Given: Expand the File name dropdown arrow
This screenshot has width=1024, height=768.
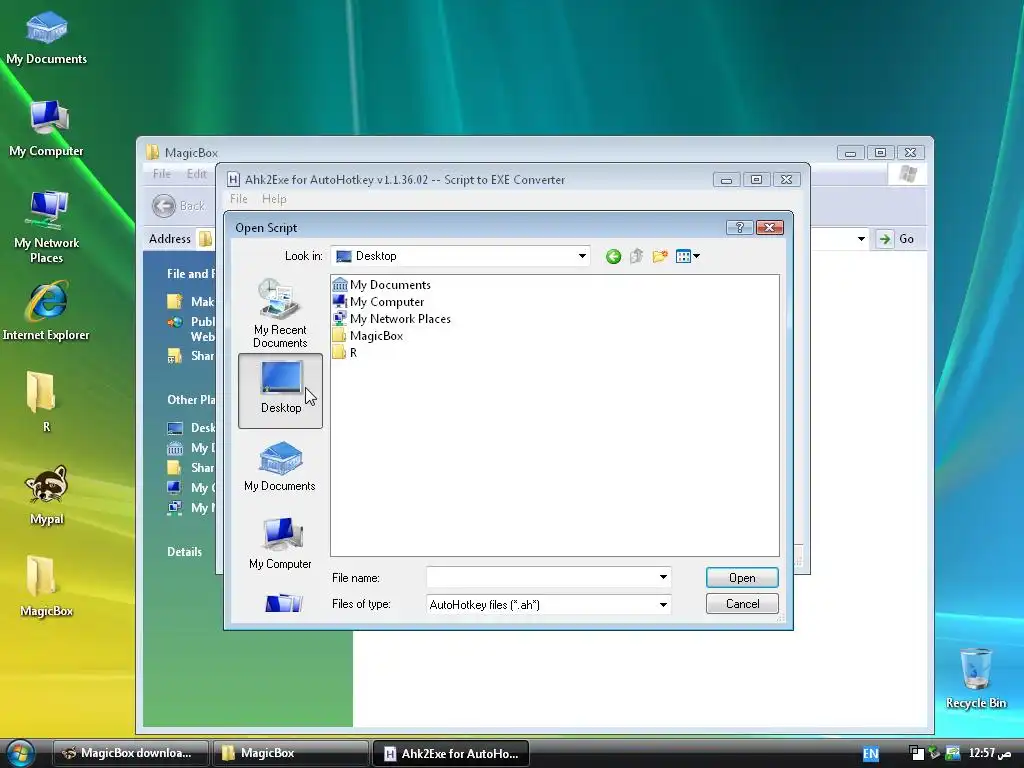Looking at the screenshot, I should pos(663,577).
